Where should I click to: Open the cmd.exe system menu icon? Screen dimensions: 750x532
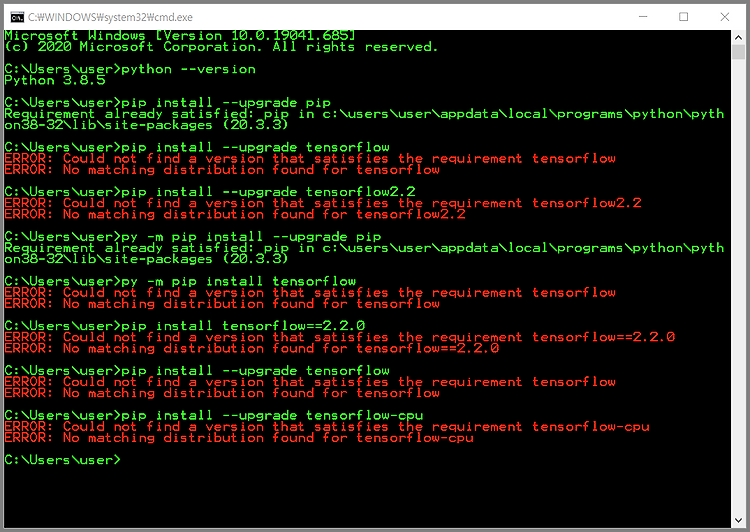pyautogui.click(x=17, y=17)
